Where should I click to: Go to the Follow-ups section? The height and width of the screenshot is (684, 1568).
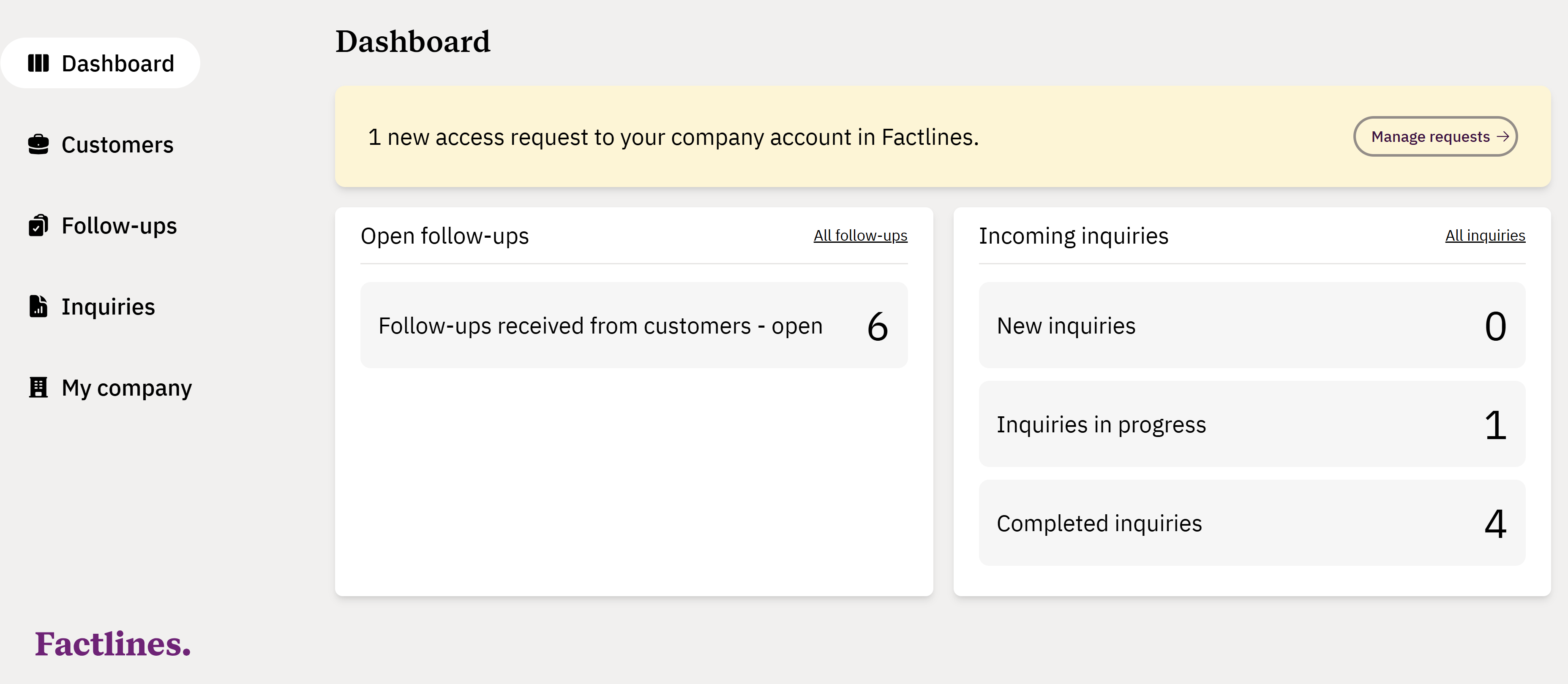pos(119,225)
